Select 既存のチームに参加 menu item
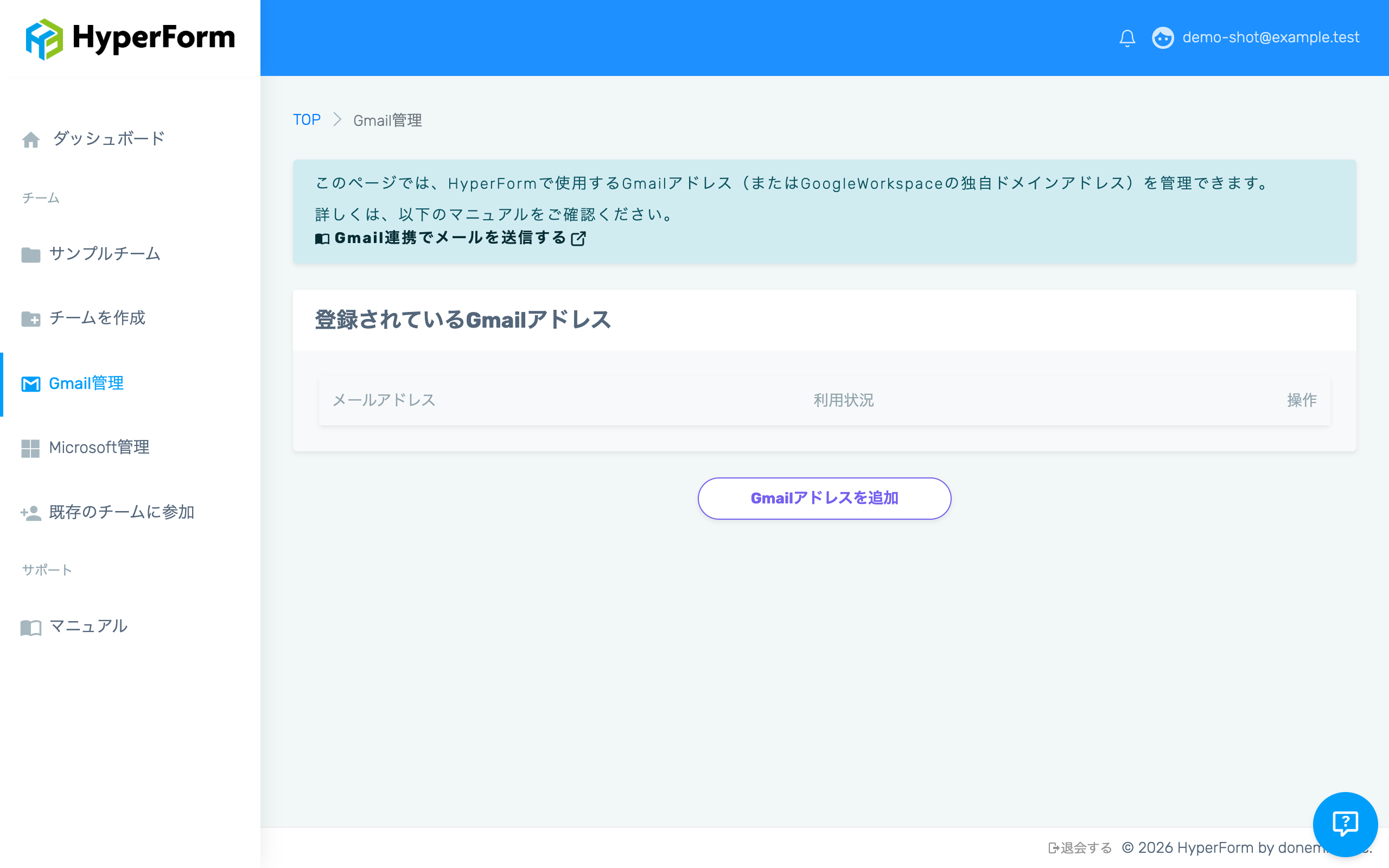1389x868 pixels. (x=122, y=512)
